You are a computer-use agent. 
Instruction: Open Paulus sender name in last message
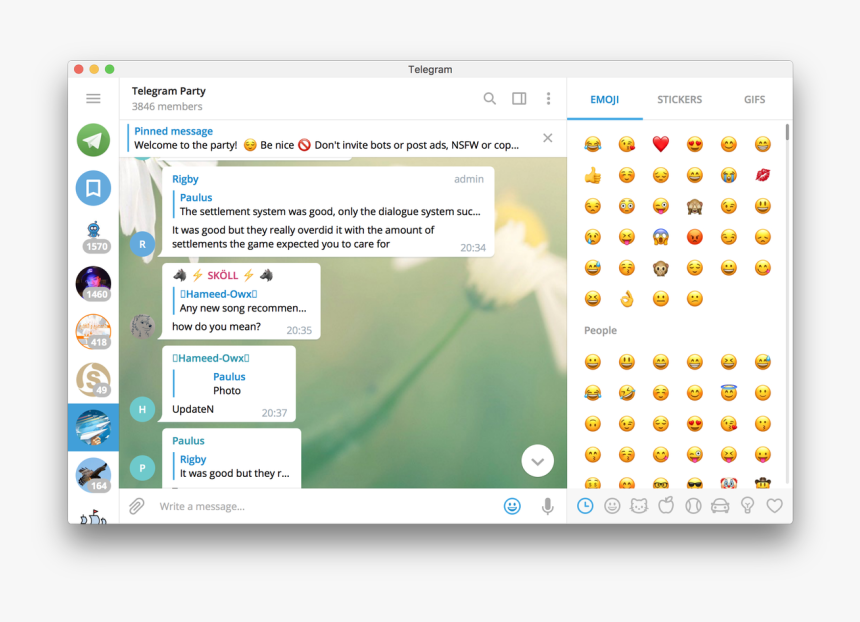point(188,441)
